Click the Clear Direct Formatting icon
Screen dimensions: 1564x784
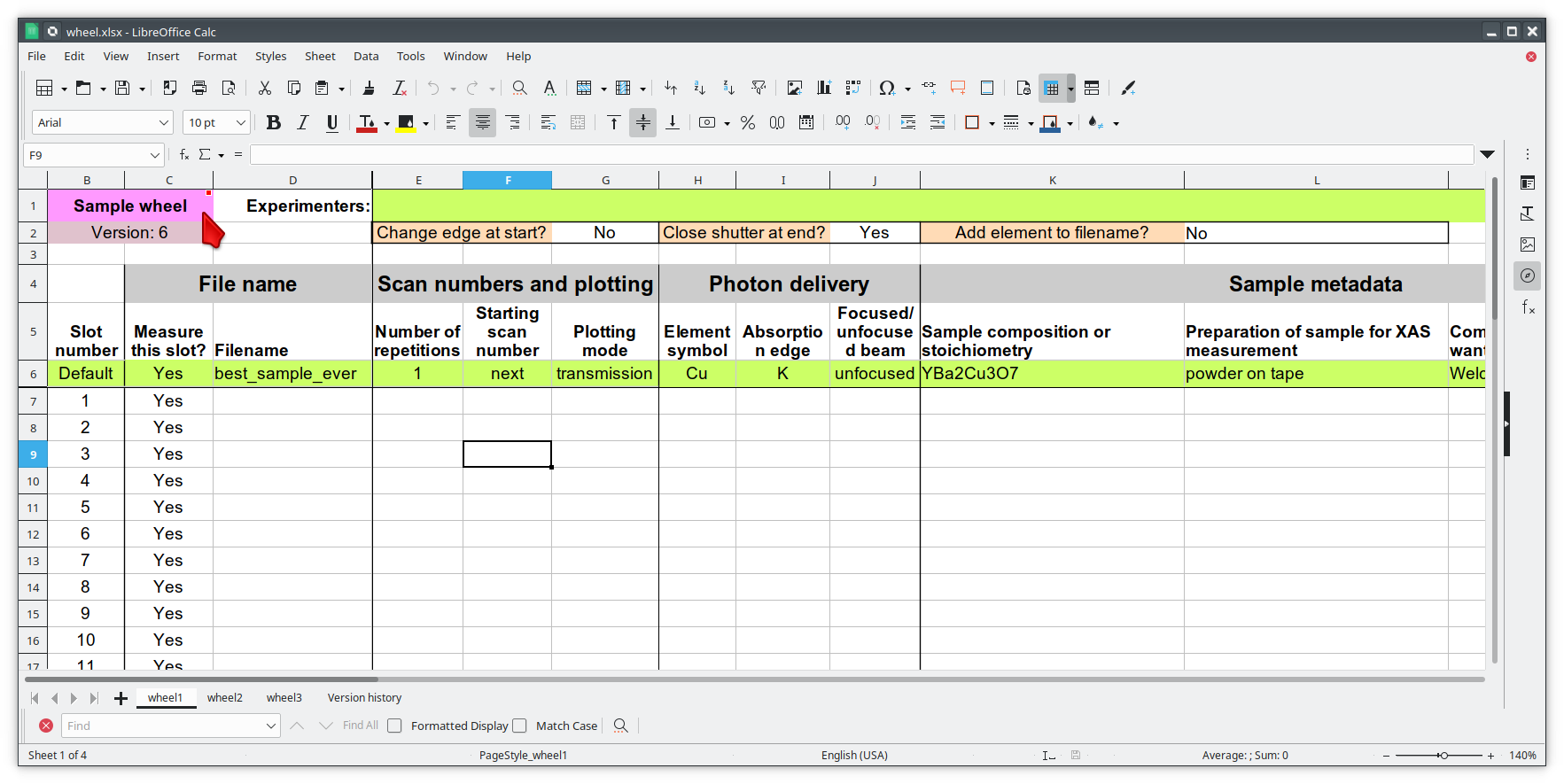pos(400,88)
